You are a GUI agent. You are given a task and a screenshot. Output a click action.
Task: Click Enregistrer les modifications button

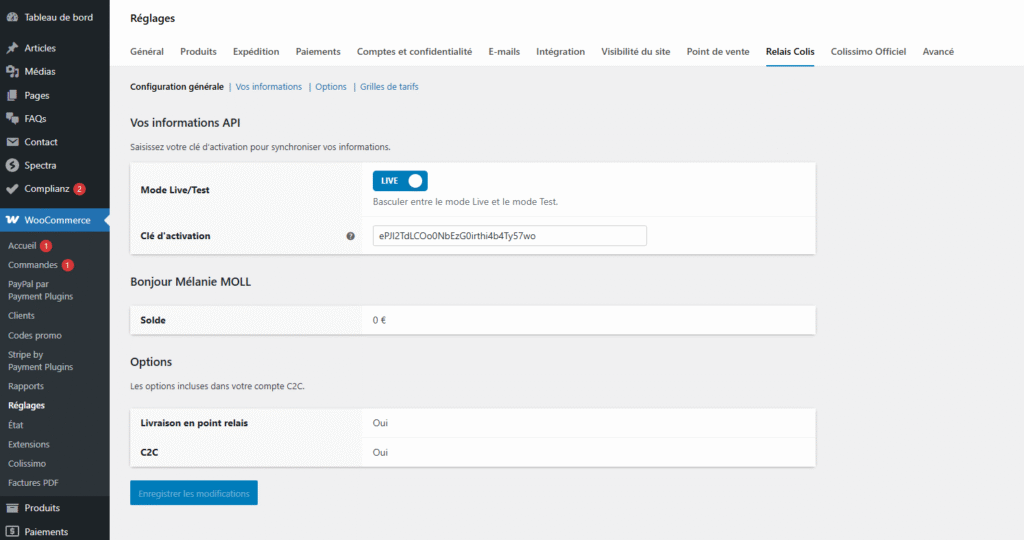point(194,493)
